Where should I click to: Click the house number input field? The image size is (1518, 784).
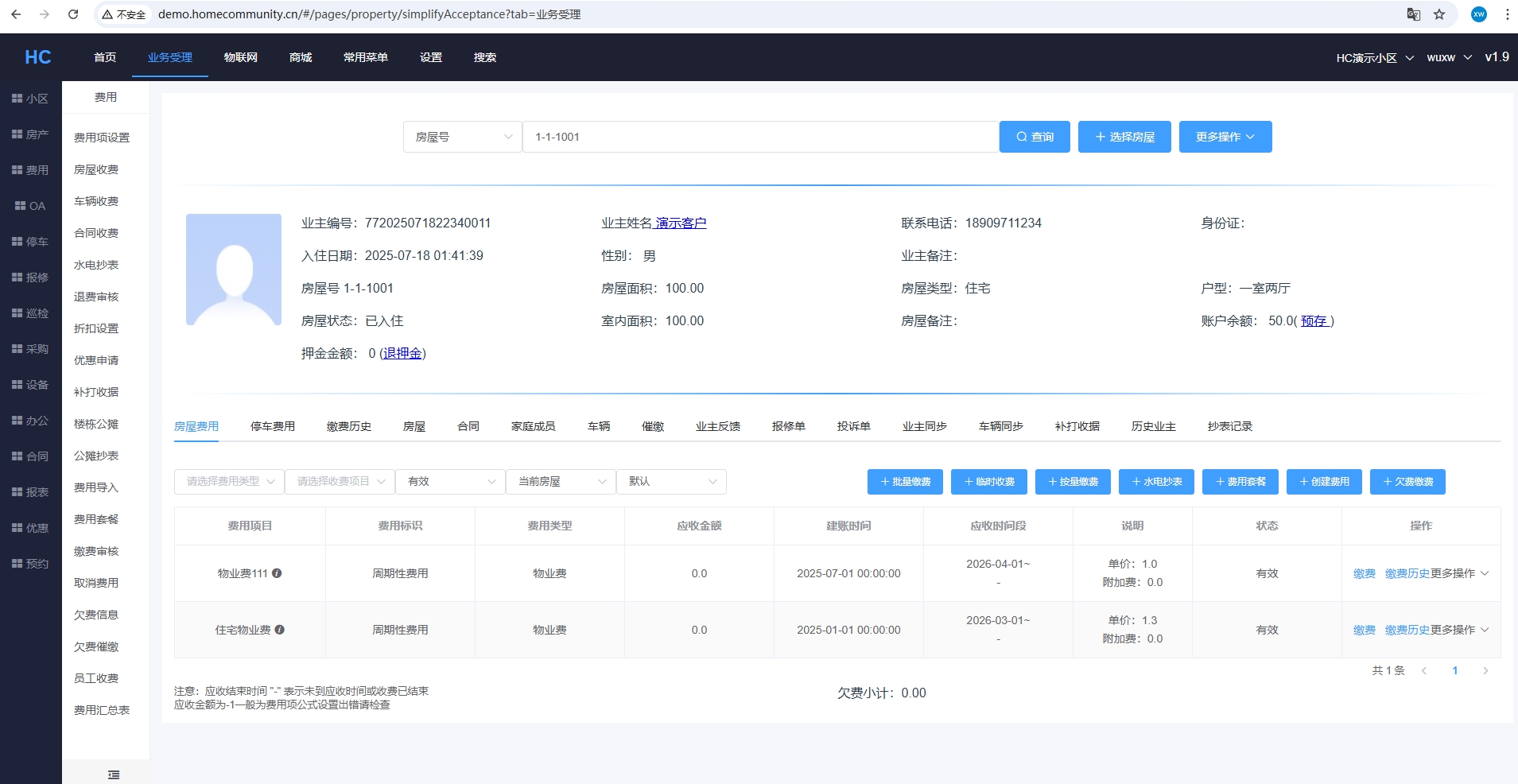point(759,137)
